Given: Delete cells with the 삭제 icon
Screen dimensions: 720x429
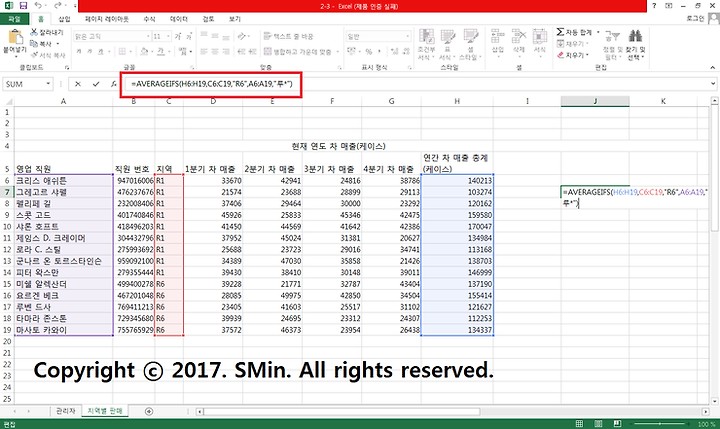Looking at the screenshot, I should coord(519,41).
